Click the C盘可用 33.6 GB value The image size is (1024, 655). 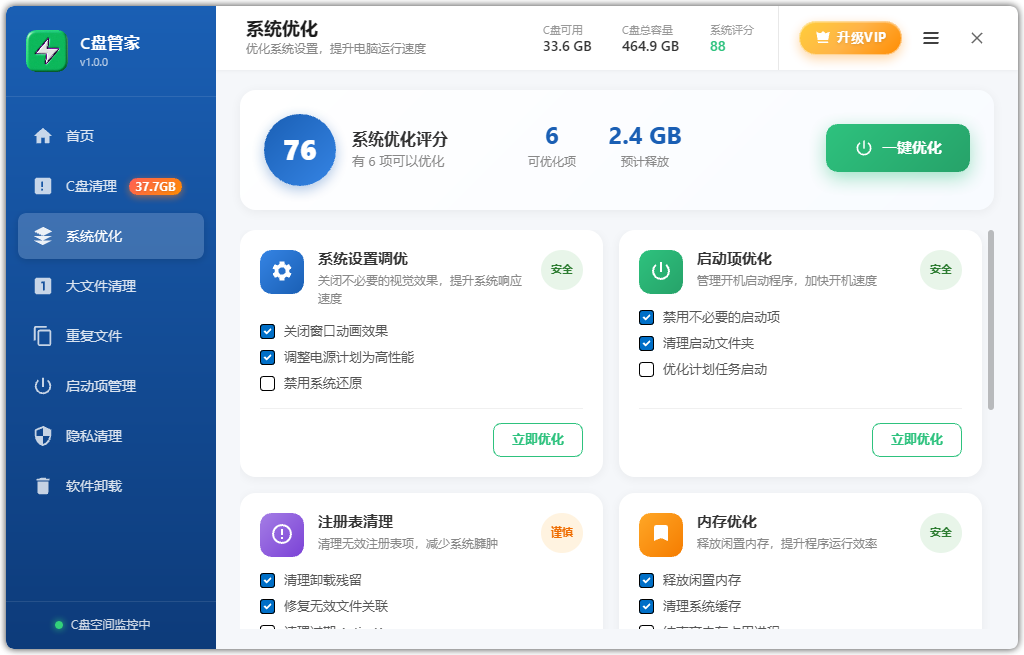(x=567, y=46)
